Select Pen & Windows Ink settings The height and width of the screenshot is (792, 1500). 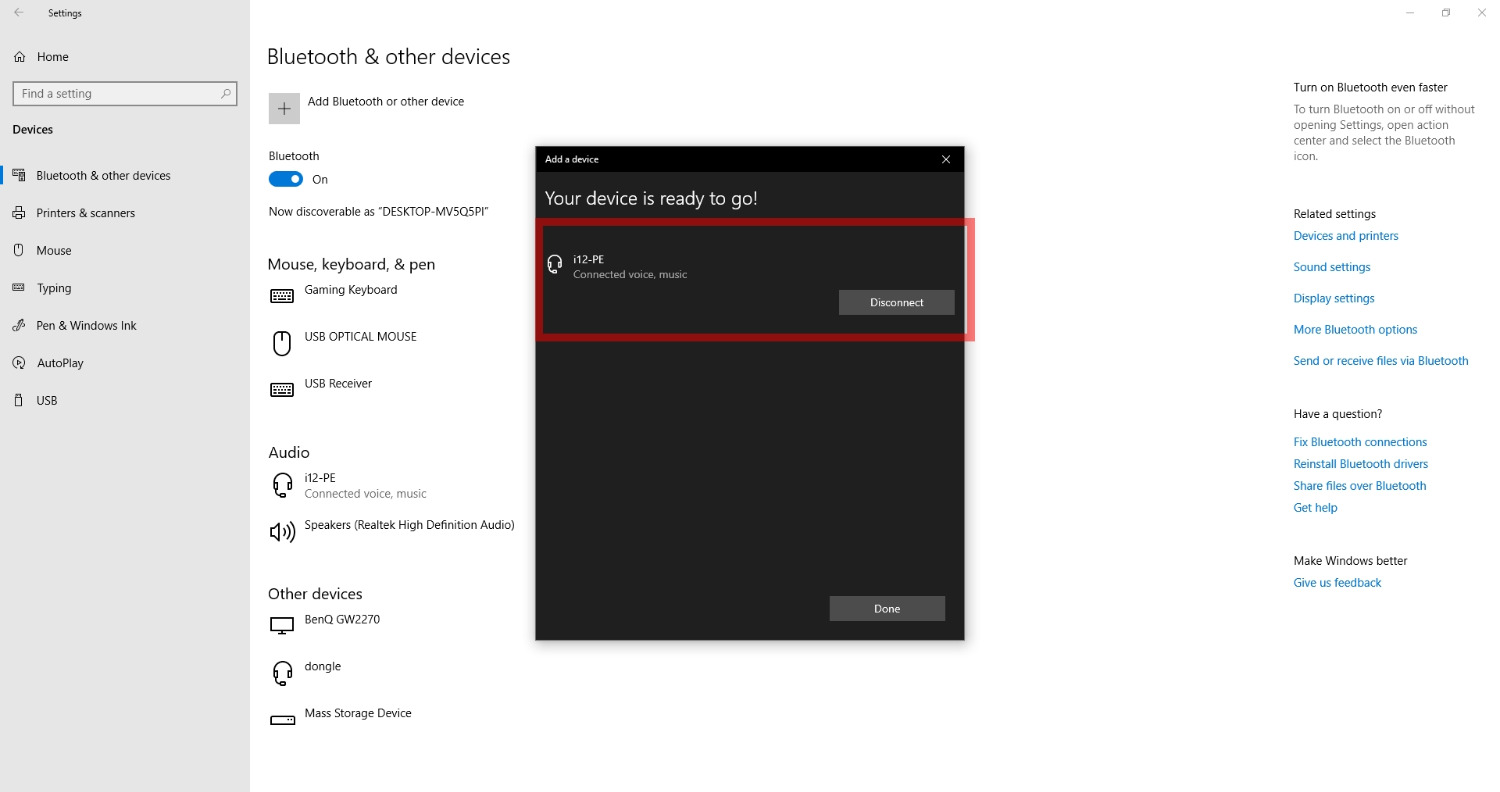pos(19,325)
